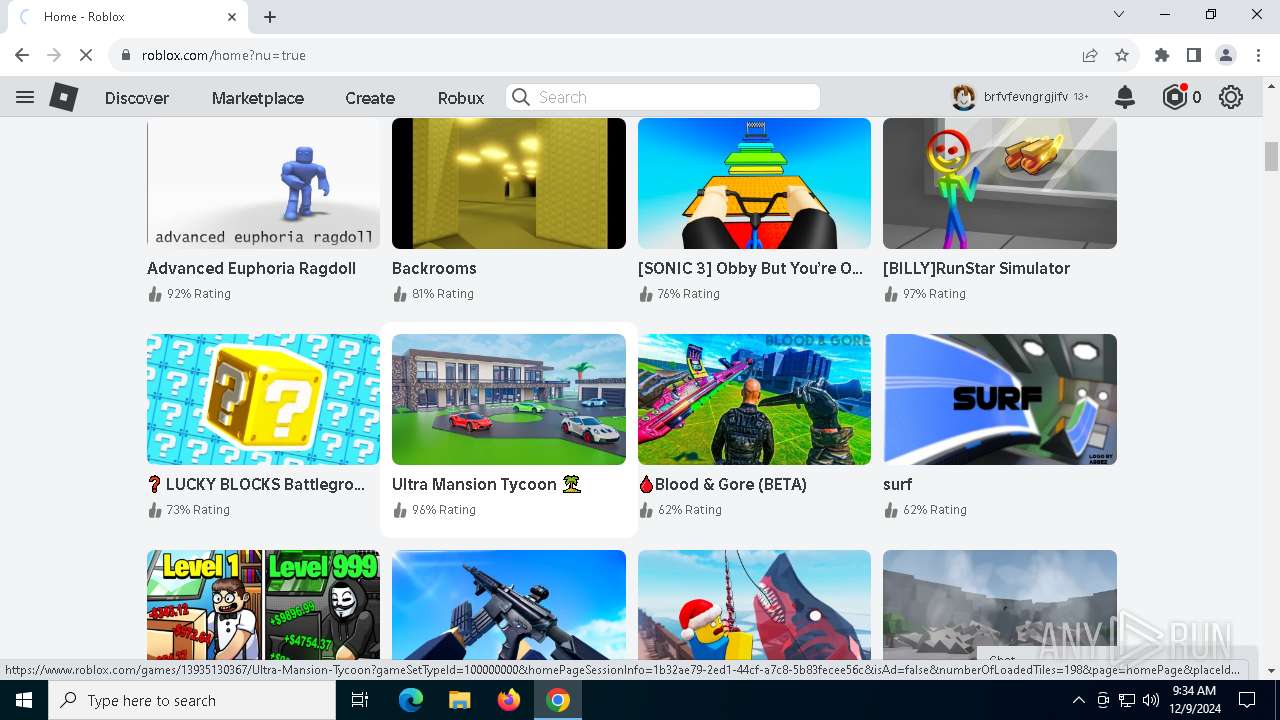Open the Create menu item
1280x720 pixels.
[370, 98]
